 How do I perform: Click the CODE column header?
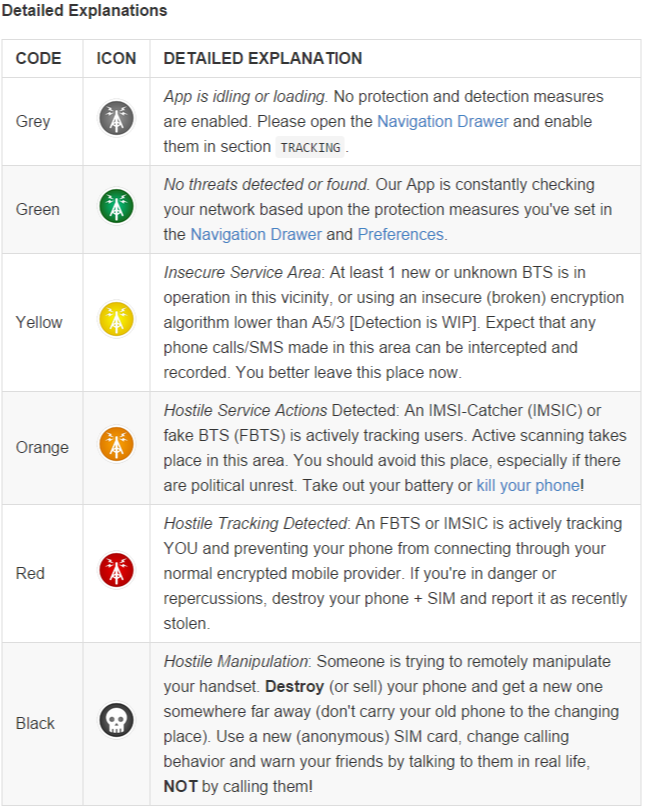tap(38, 59)
